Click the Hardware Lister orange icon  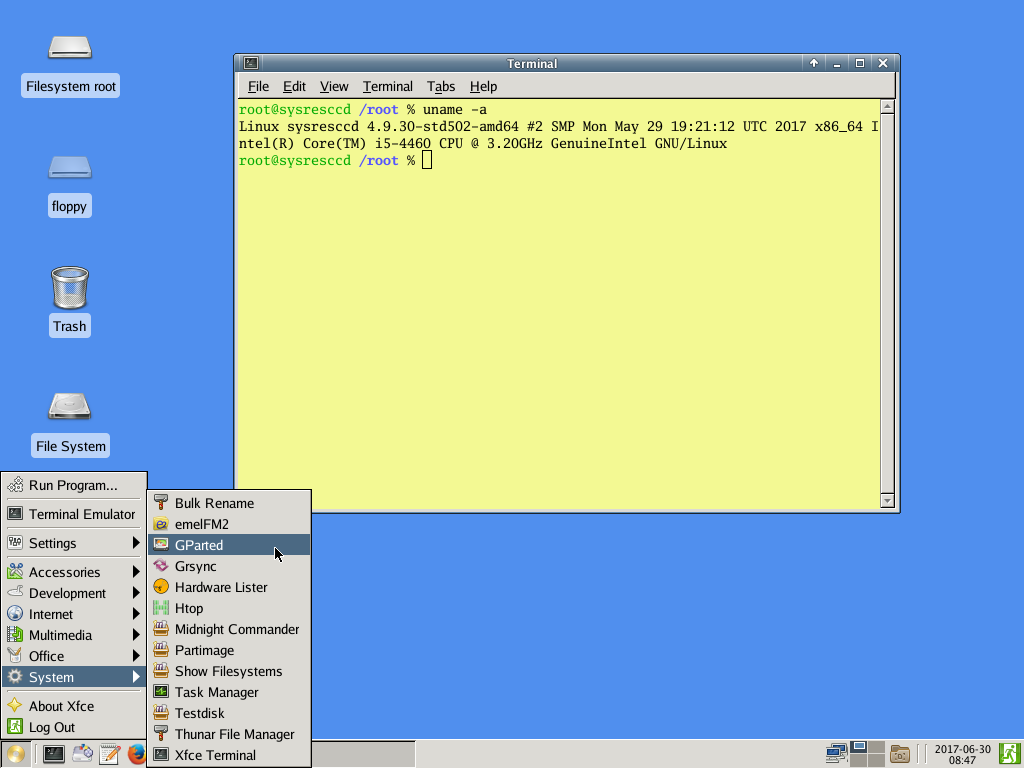tap(161, 586)
